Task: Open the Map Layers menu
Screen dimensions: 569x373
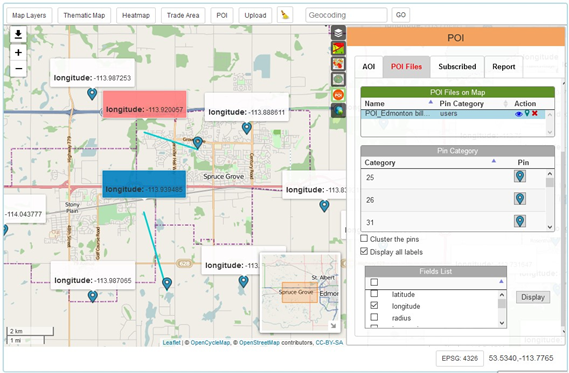Action: [x=29, y=15]
